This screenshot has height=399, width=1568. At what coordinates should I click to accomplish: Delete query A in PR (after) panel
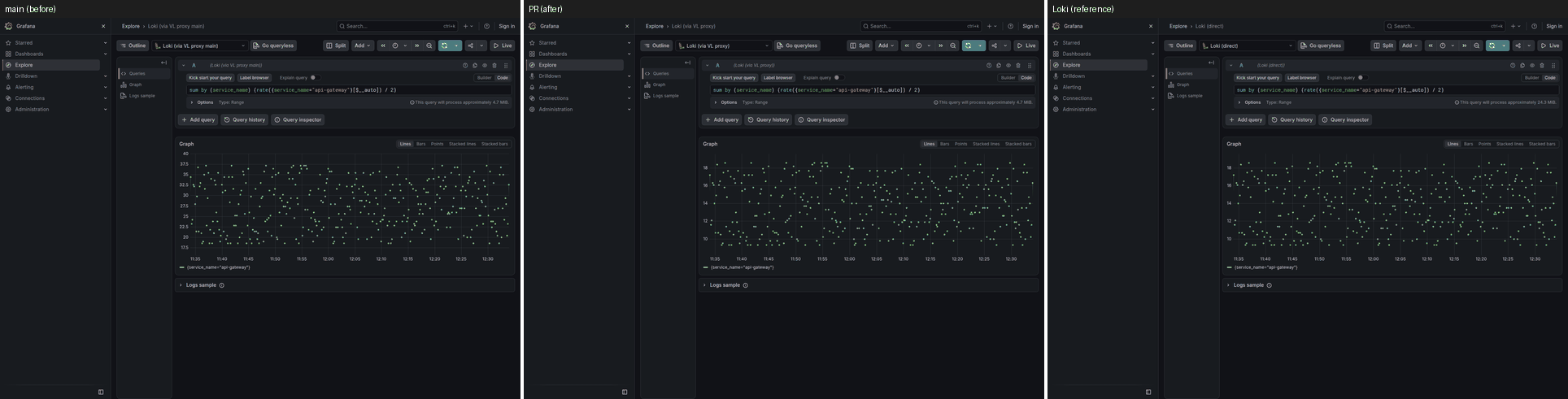1018,65
